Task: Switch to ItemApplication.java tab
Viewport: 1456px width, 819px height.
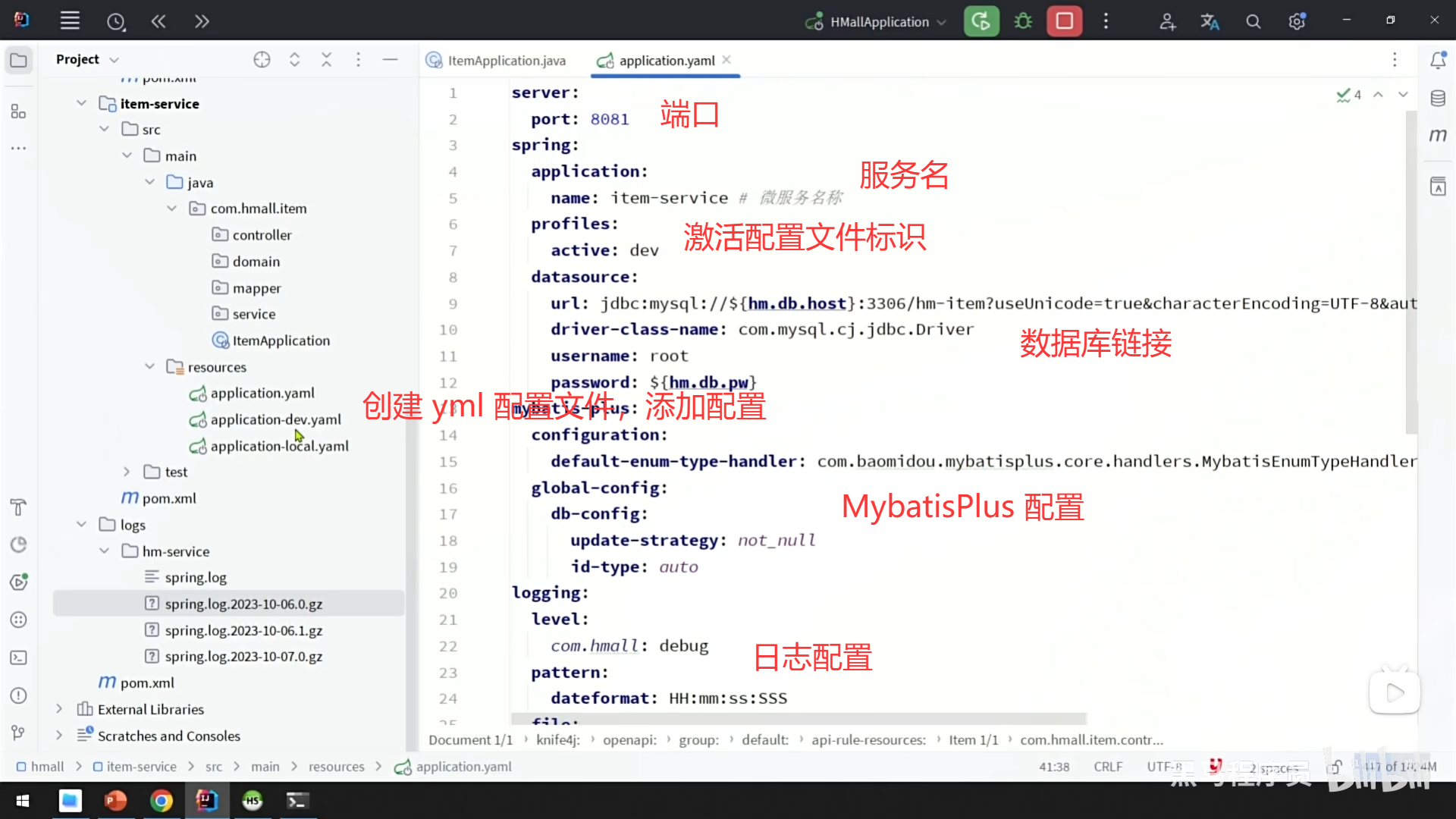Action: (506, 61)
